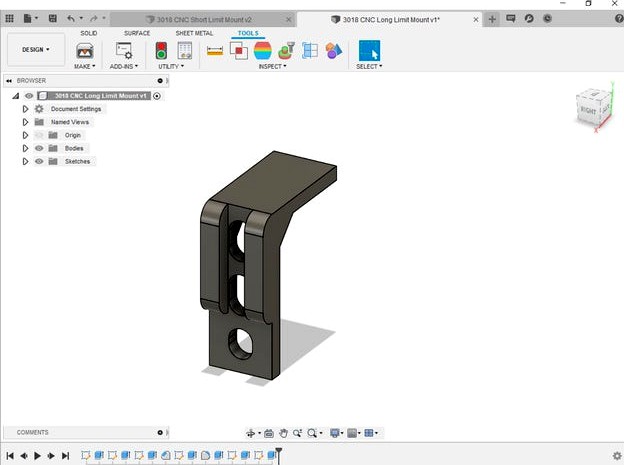624x465 pixels.
Task: Switch to the SHEET METAL ribbon tab
Action: tap(194, 33)
